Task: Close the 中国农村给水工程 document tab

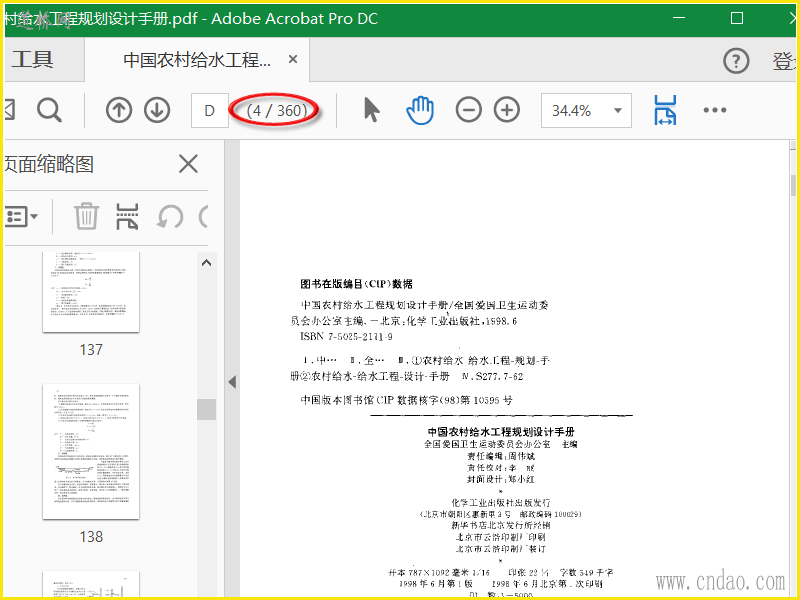Action: click(293, 59)
